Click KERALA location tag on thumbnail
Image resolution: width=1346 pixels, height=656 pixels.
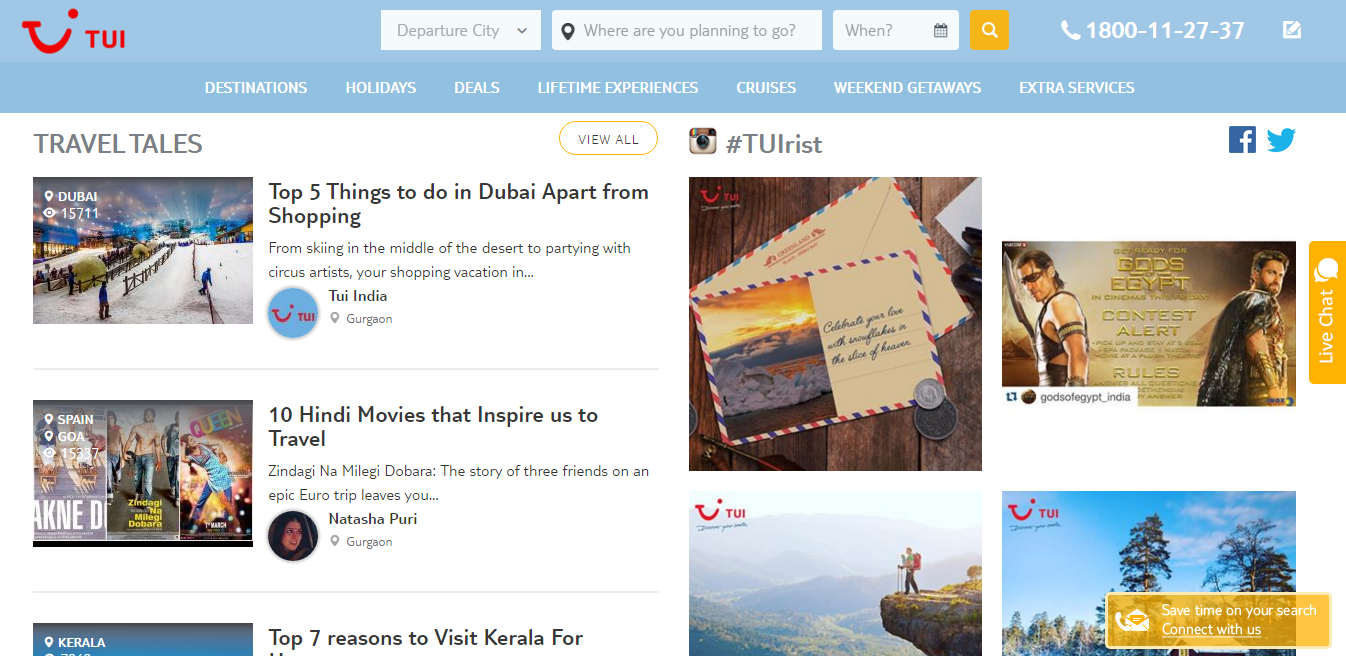(81, 643)
